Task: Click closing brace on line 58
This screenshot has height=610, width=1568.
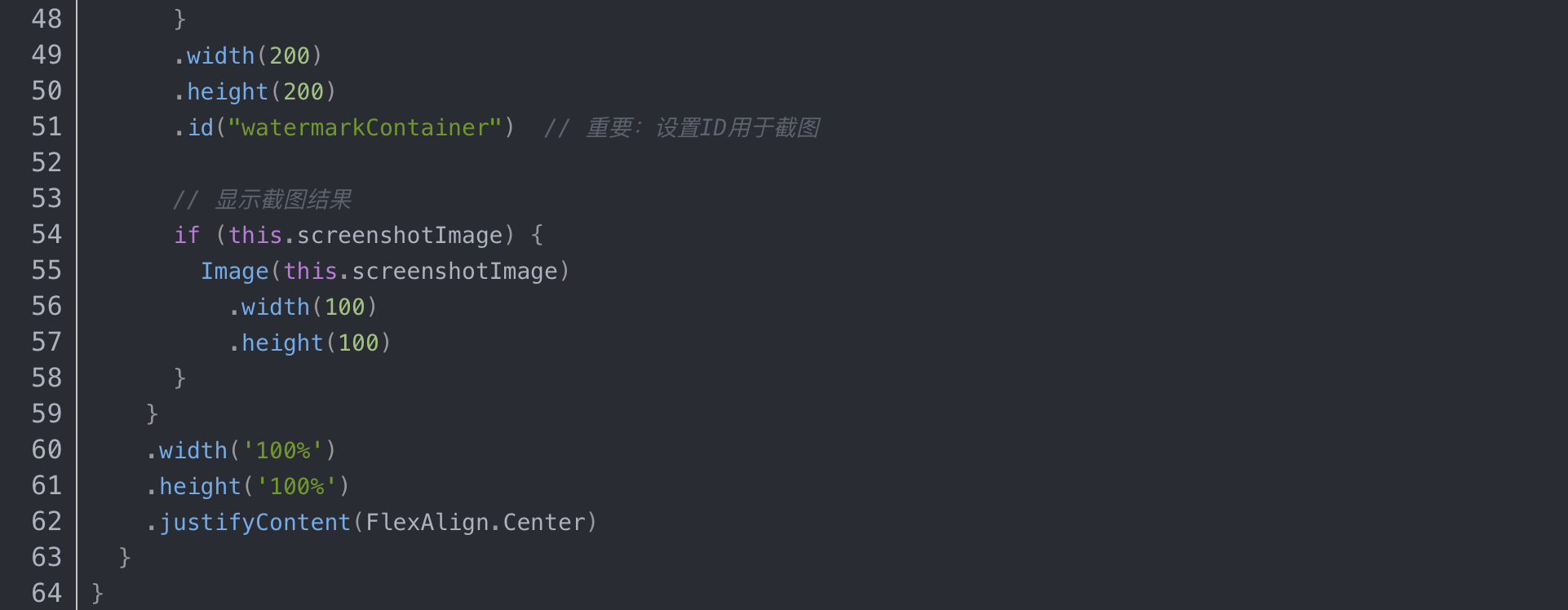Action: 180,378
